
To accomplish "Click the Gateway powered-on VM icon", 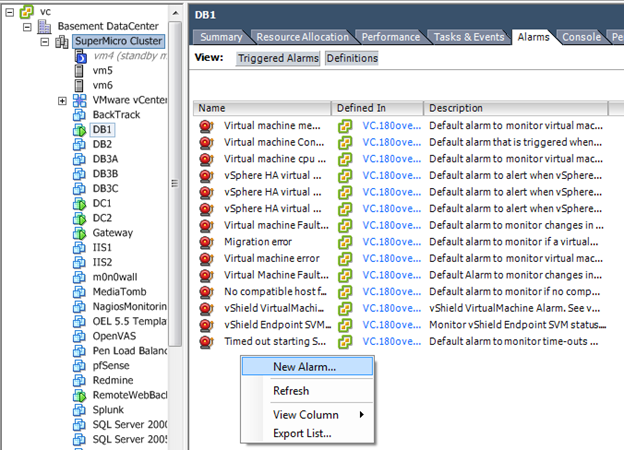I will point(79,233).
